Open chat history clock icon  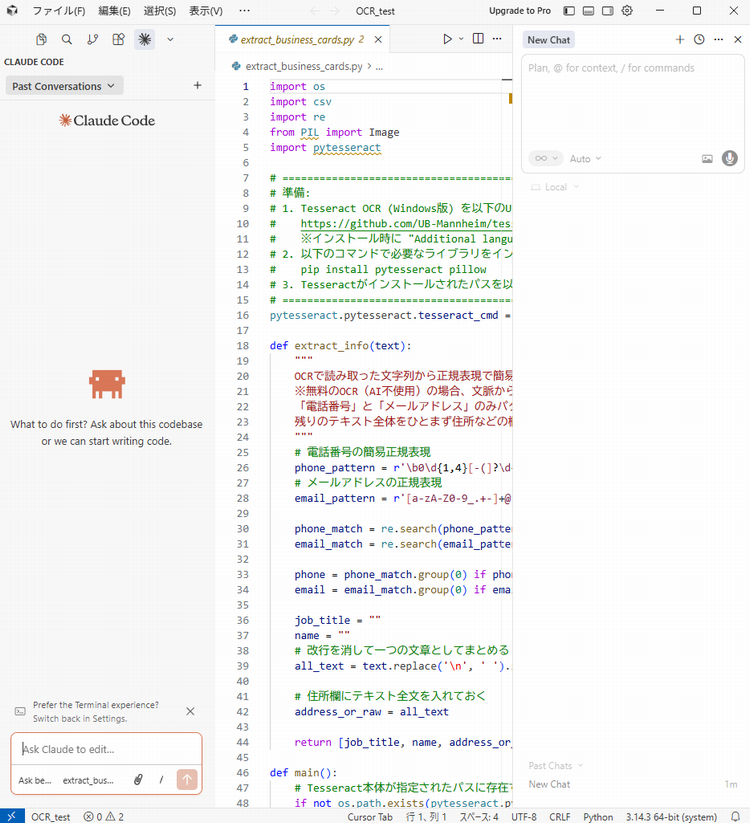(x=699, y=40)
